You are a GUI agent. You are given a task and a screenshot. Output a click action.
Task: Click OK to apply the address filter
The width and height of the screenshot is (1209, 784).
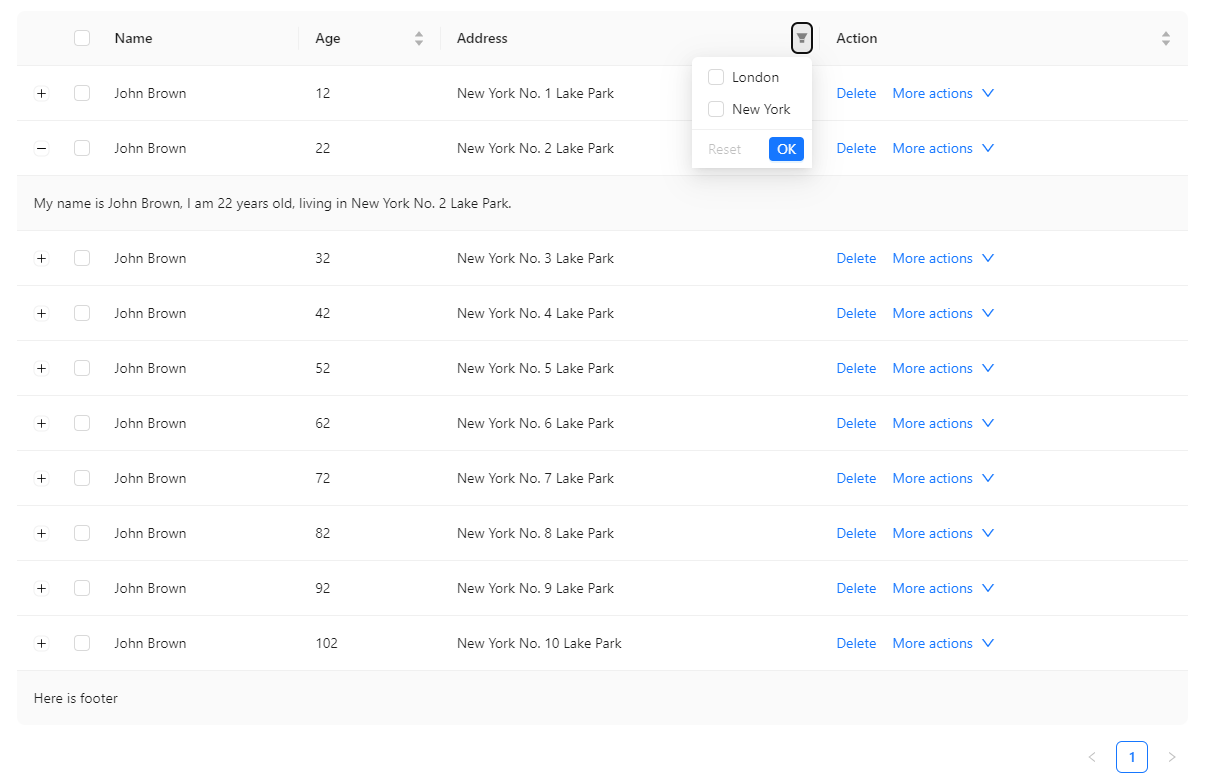click(x=786, y=148)
